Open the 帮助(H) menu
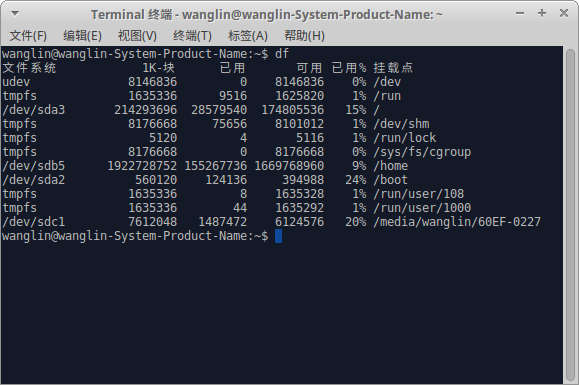 (x=304, y=36)
